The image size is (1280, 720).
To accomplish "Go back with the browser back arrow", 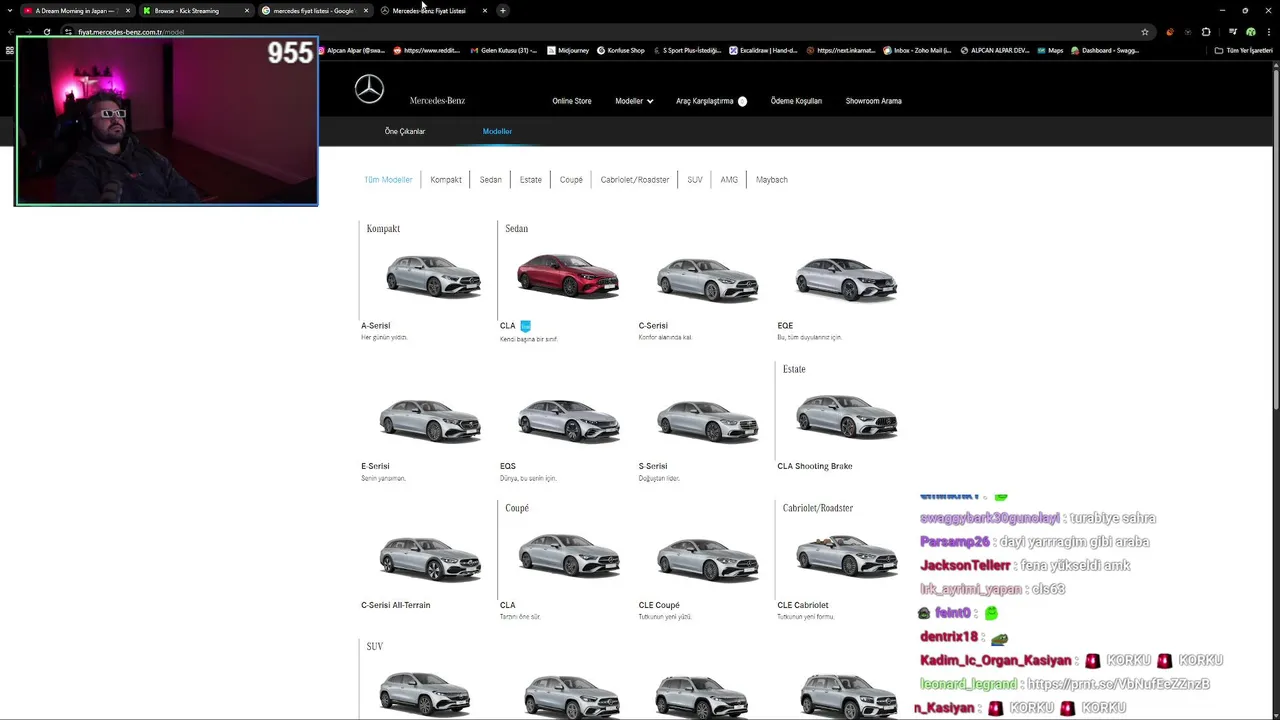I will (x=10, y=32).
